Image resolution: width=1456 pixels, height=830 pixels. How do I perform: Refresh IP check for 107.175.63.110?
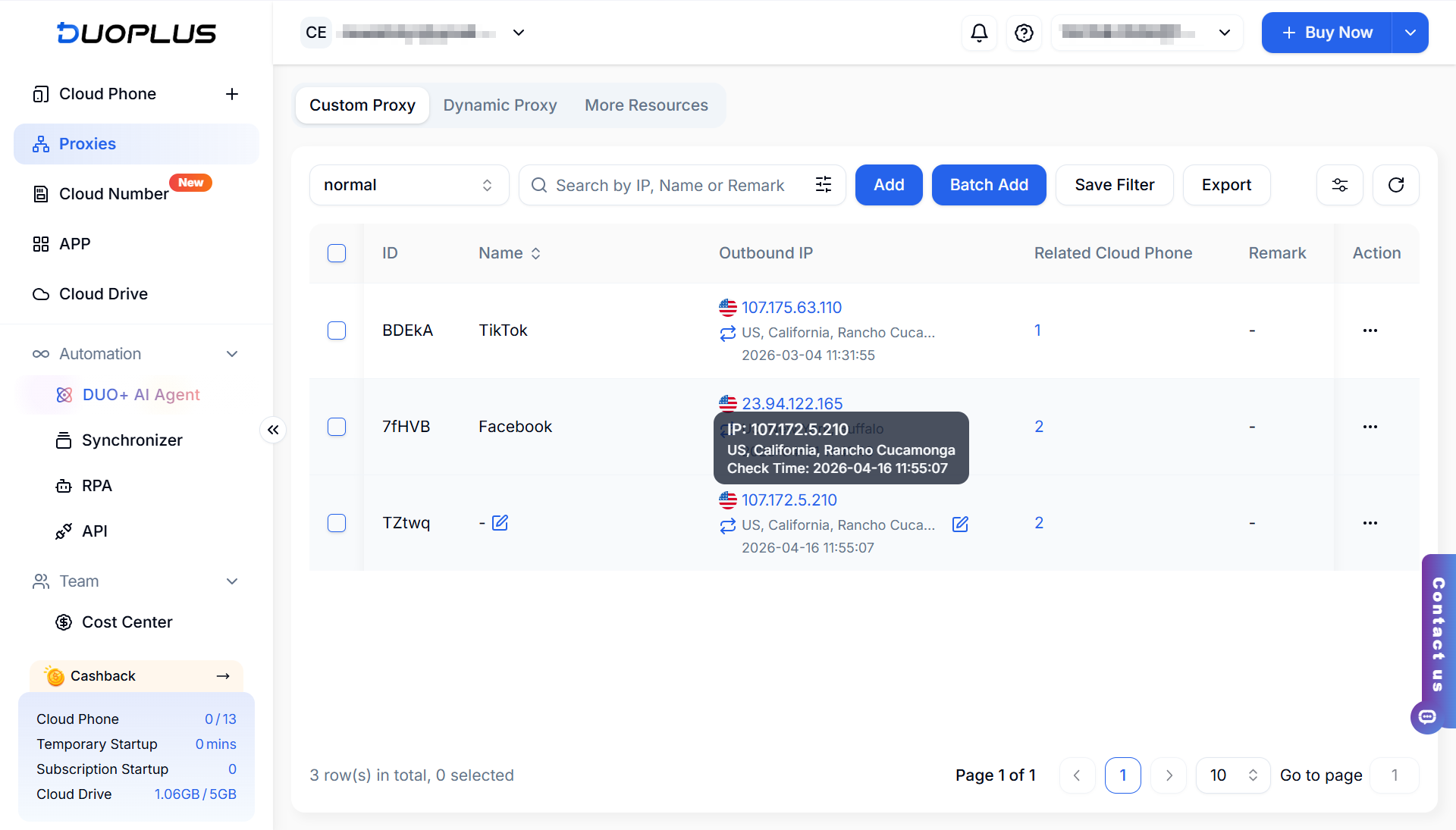728,333
